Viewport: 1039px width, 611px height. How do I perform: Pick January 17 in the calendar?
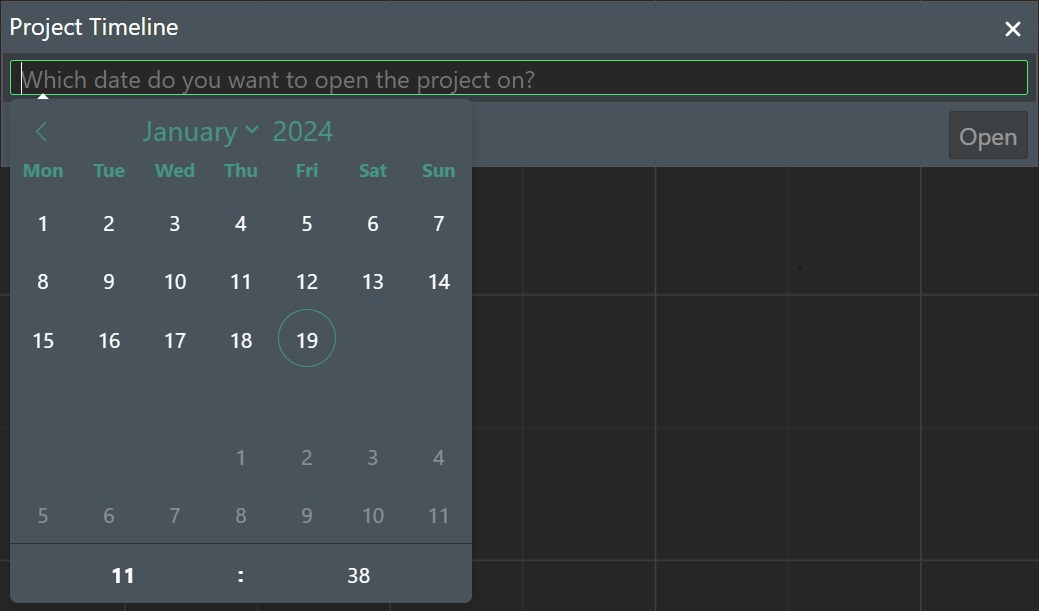click(x=175, y=340)
